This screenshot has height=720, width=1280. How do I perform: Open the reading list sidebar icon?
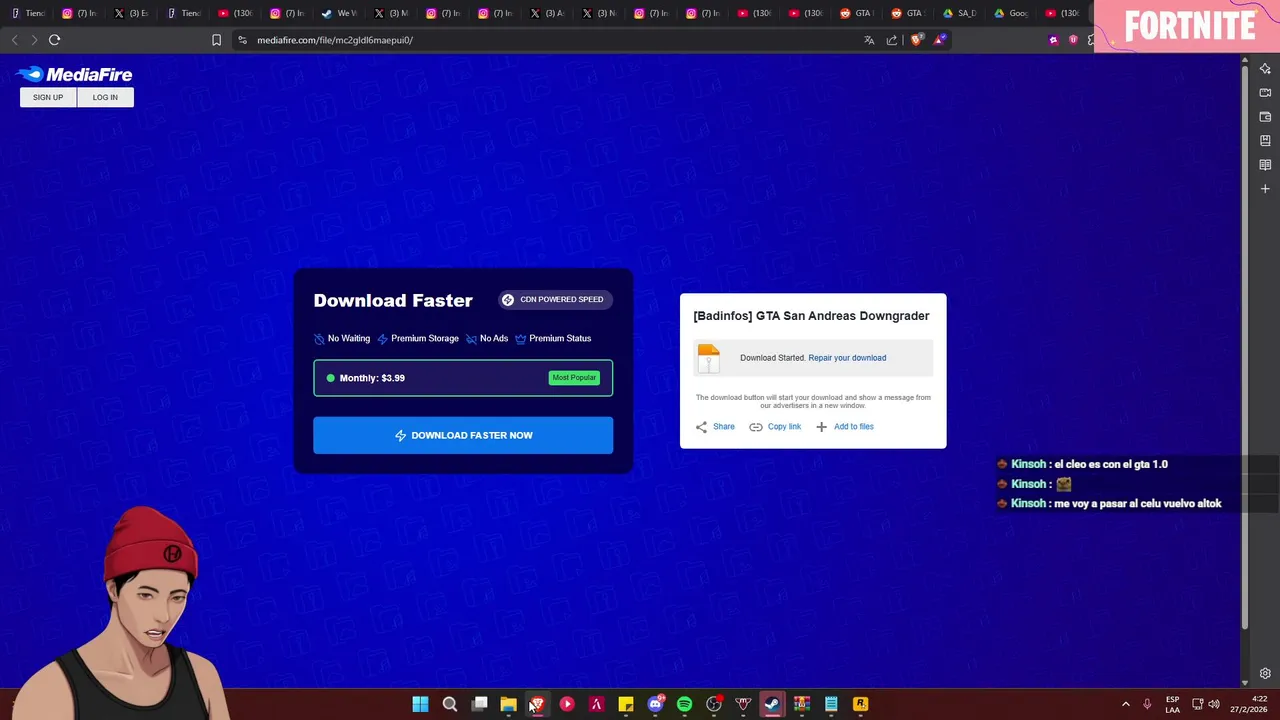tap(1265, 165)
